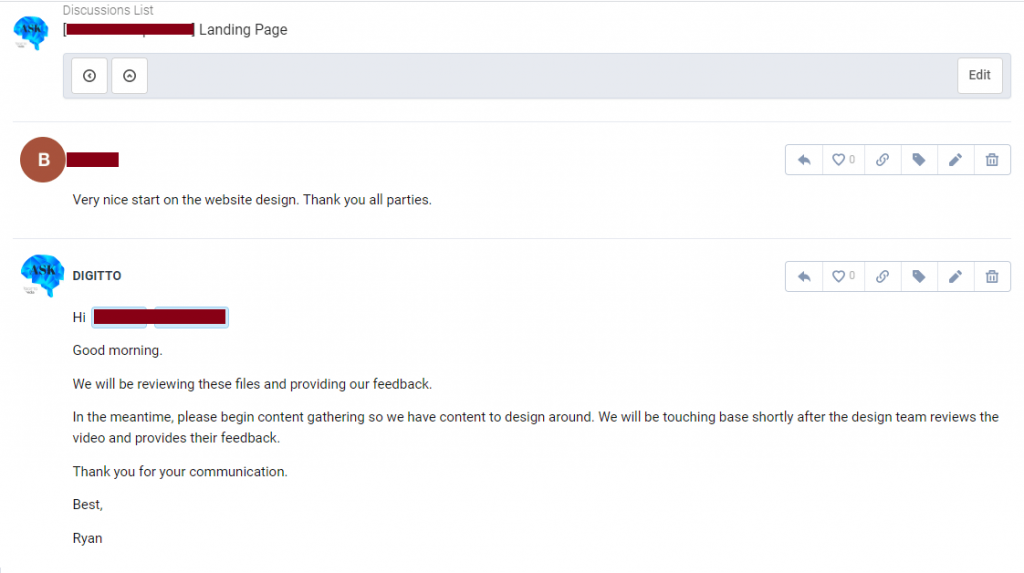Reply to the first comment

[x=804, y=159]
